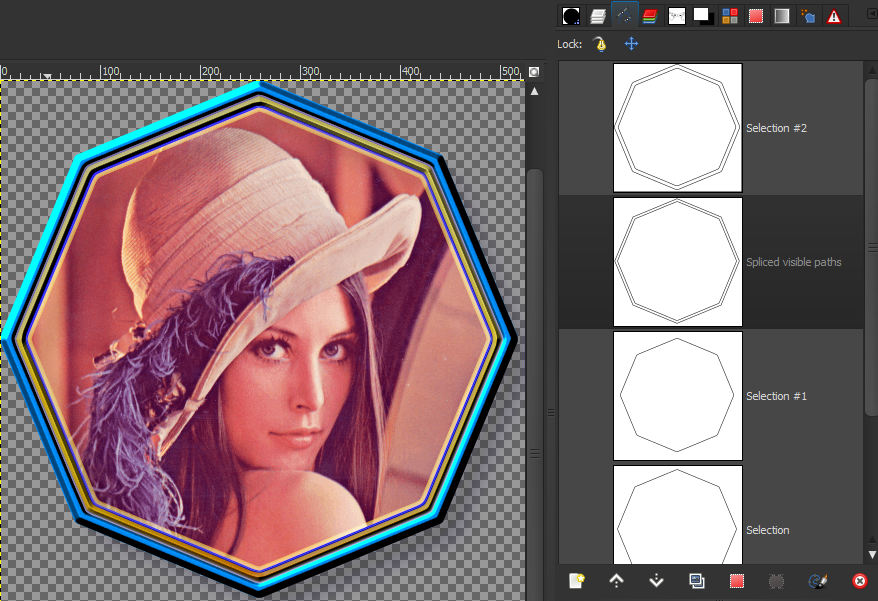This screenshot has height=601, width=878.
Task: Switch to the Channels tab
Action: coord(650,16)
